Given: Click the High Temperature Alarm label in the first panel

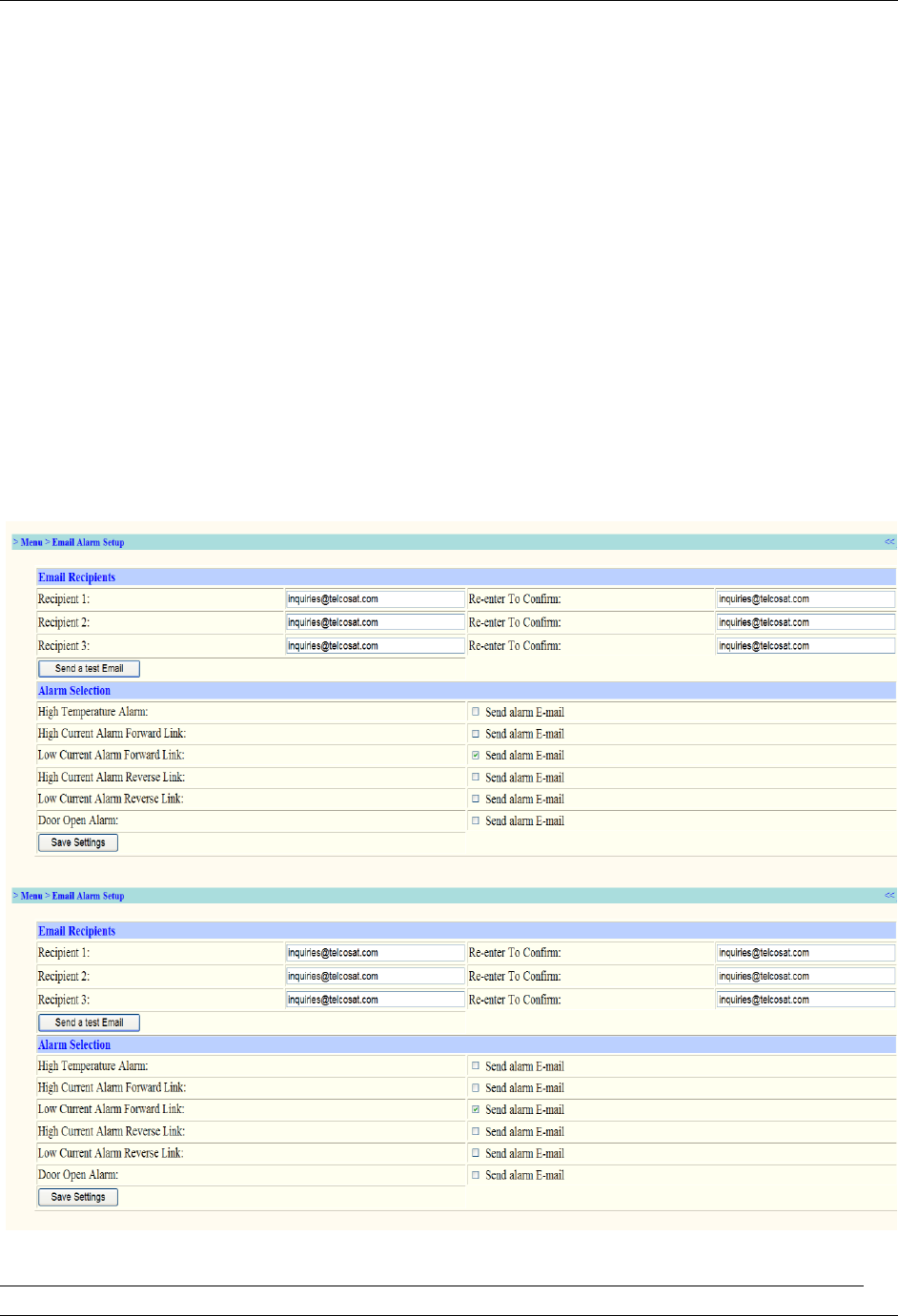Looking at the screenshot, I should pos(92,712).
